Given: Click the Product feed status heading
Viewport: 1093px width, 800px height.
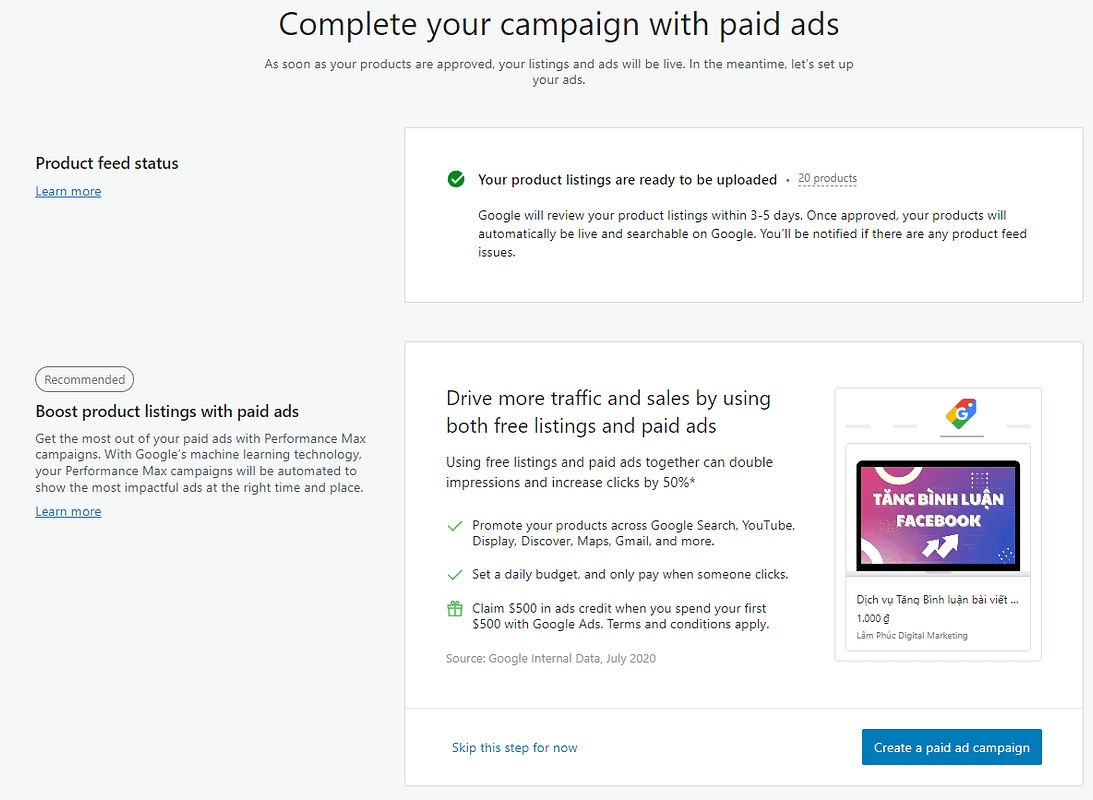Looking at the screenshot, I should pos(107,163).
